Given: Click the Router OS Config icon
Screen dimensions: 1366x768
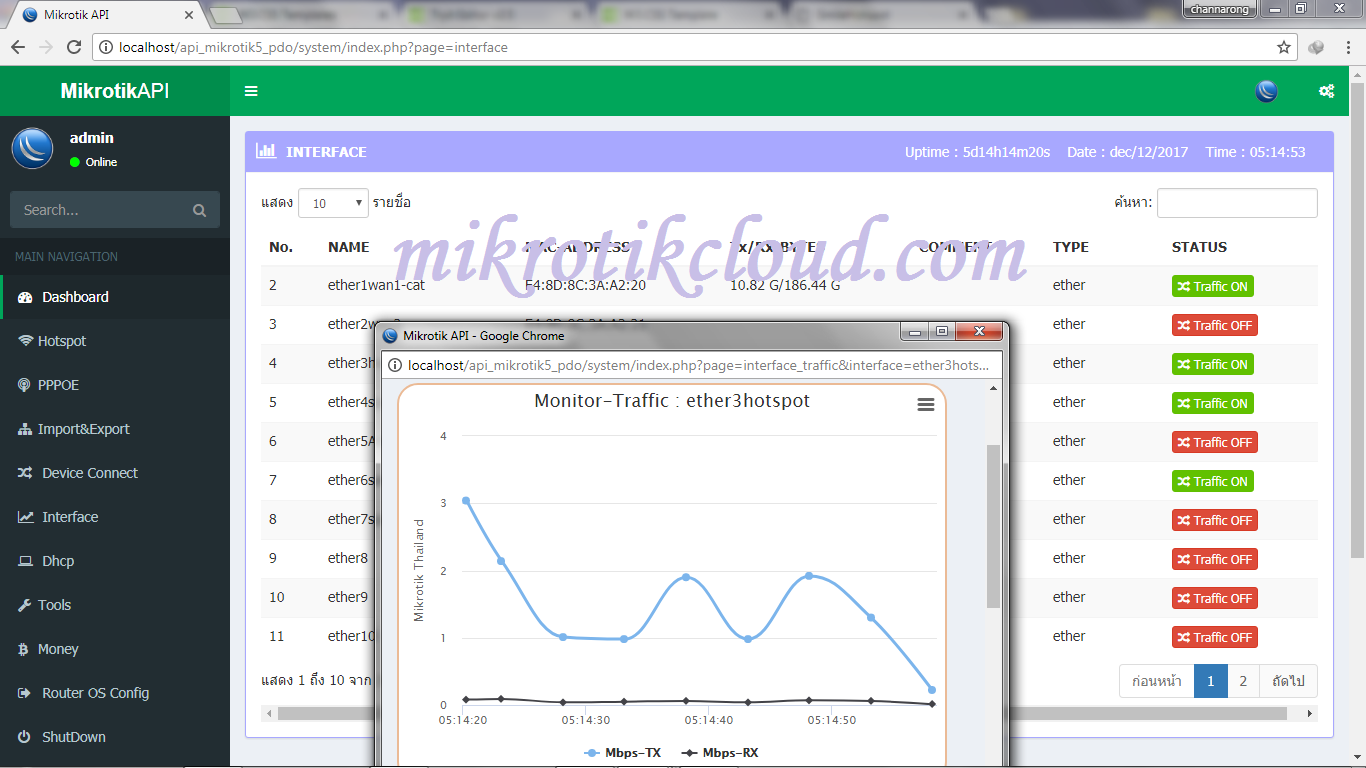Looking at the screenshot, I should (25, 693).
